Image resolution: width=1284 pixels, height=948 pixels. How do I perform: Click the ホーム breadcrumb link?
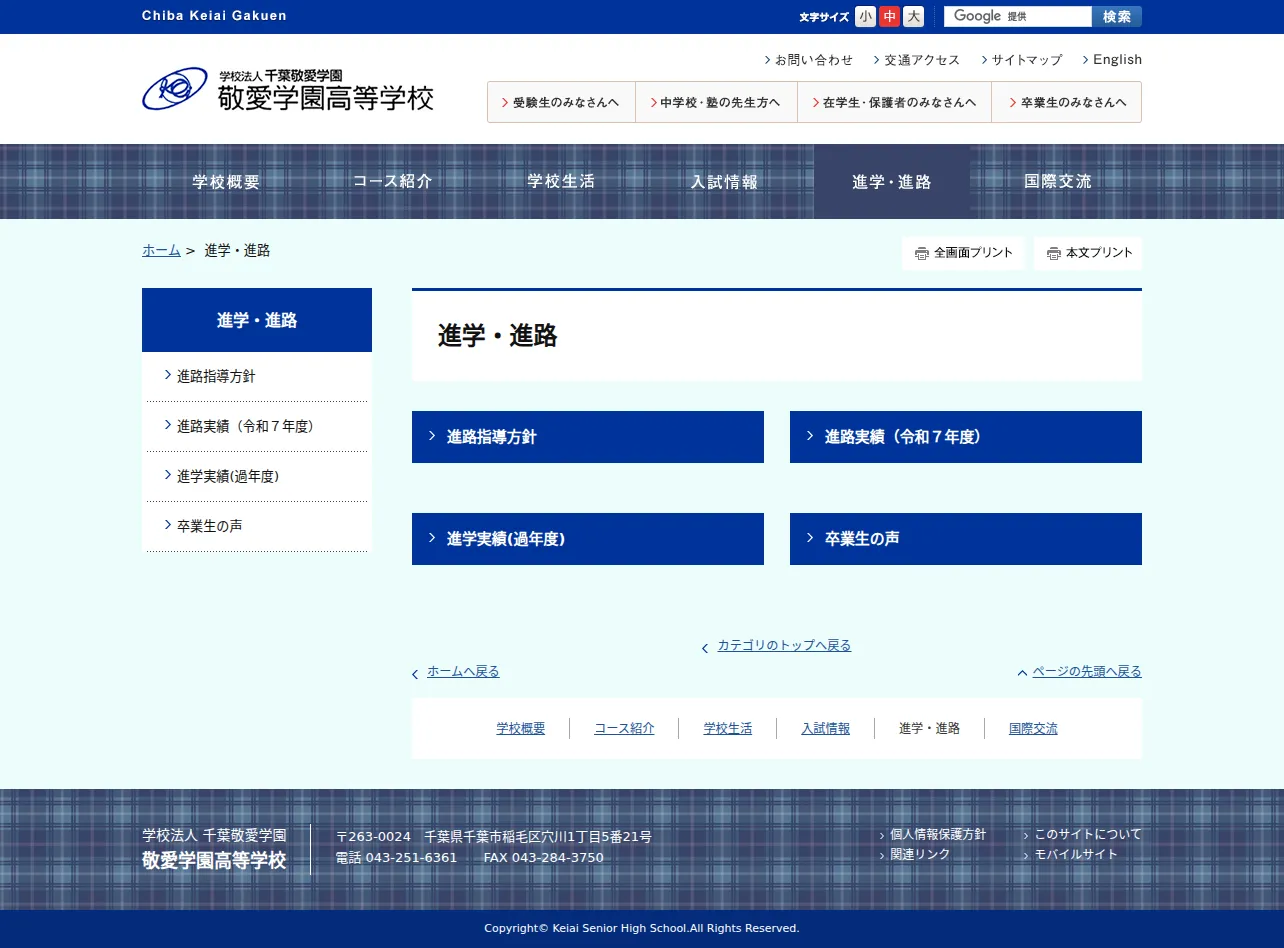(161, 251)
